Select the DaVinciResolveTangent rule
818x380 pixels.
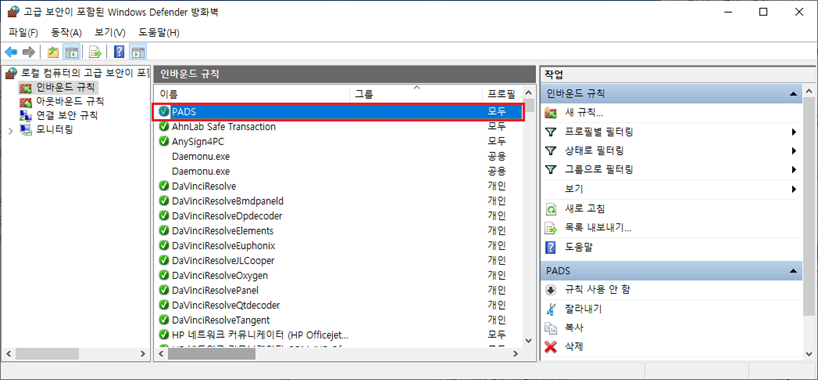coord(338,319)
